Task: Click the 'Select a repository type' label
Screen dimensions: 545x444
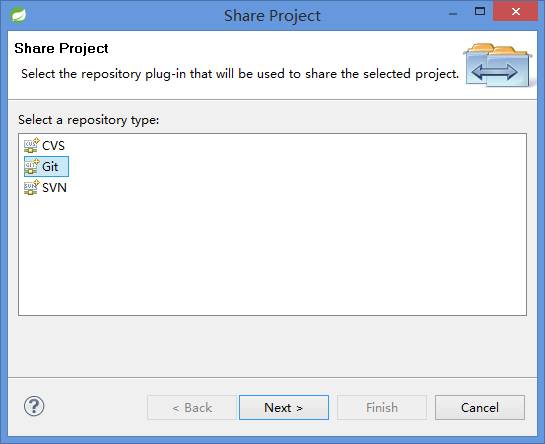Action: click(x=89, y=120)
